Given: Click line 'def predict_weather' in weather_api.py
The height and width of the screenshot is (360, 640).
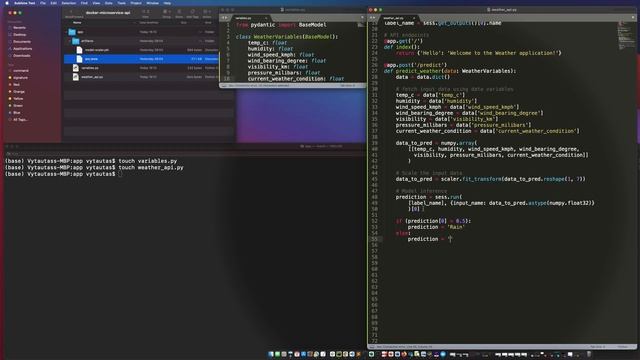Looking at the screenshot, I should pyautogui.click(x=450, y=71).
